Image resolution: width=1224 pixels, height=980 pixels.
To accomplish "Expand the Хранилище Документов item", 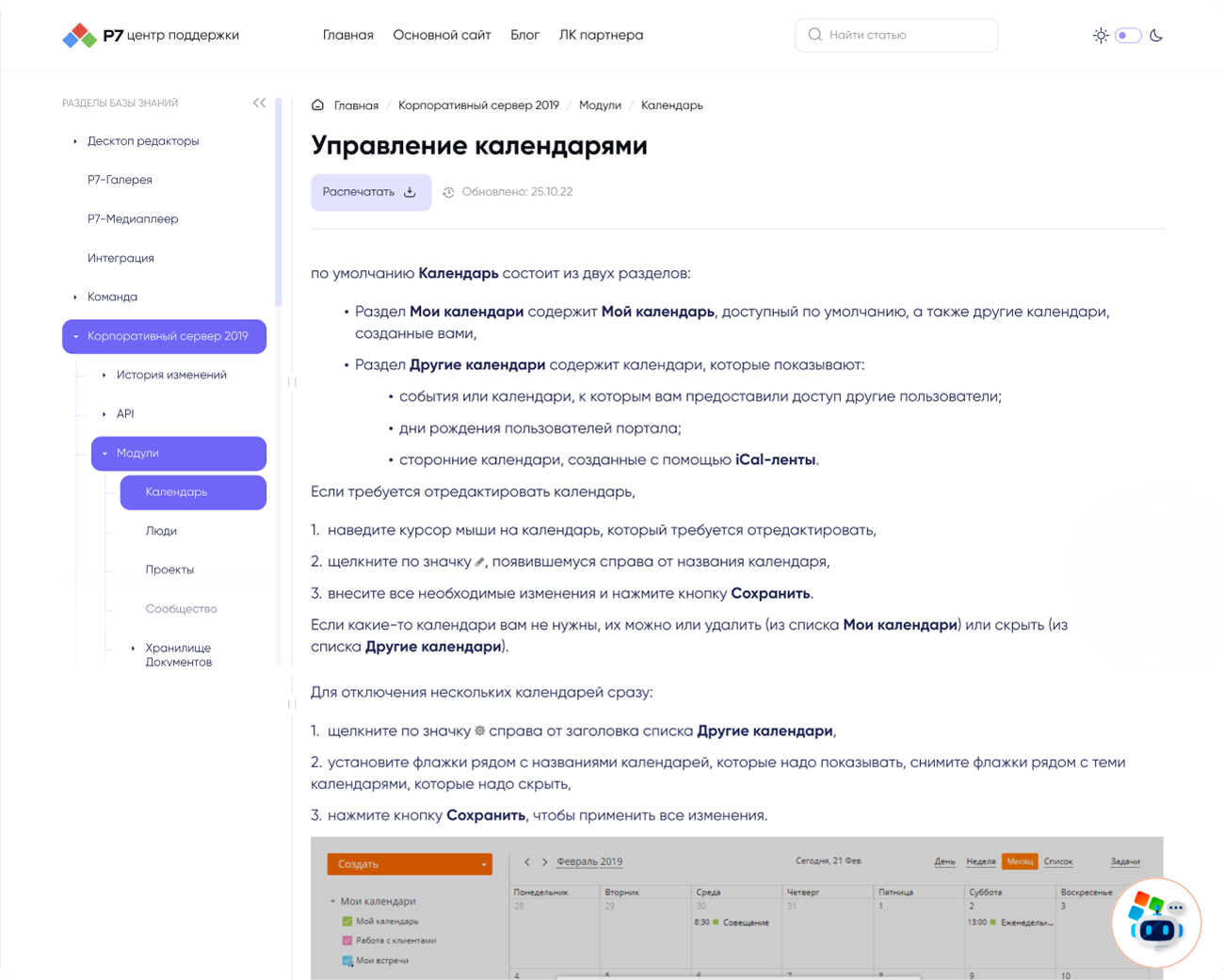I will tap(133, 649).
